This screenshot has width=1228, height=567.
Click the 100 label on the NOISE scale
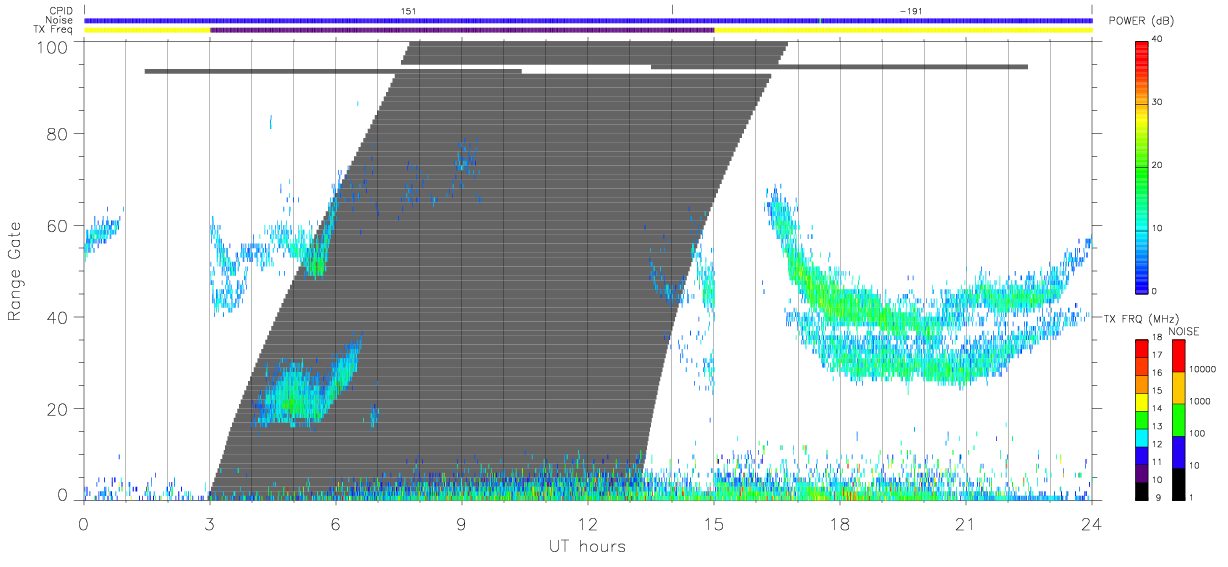click(1198, 434)
